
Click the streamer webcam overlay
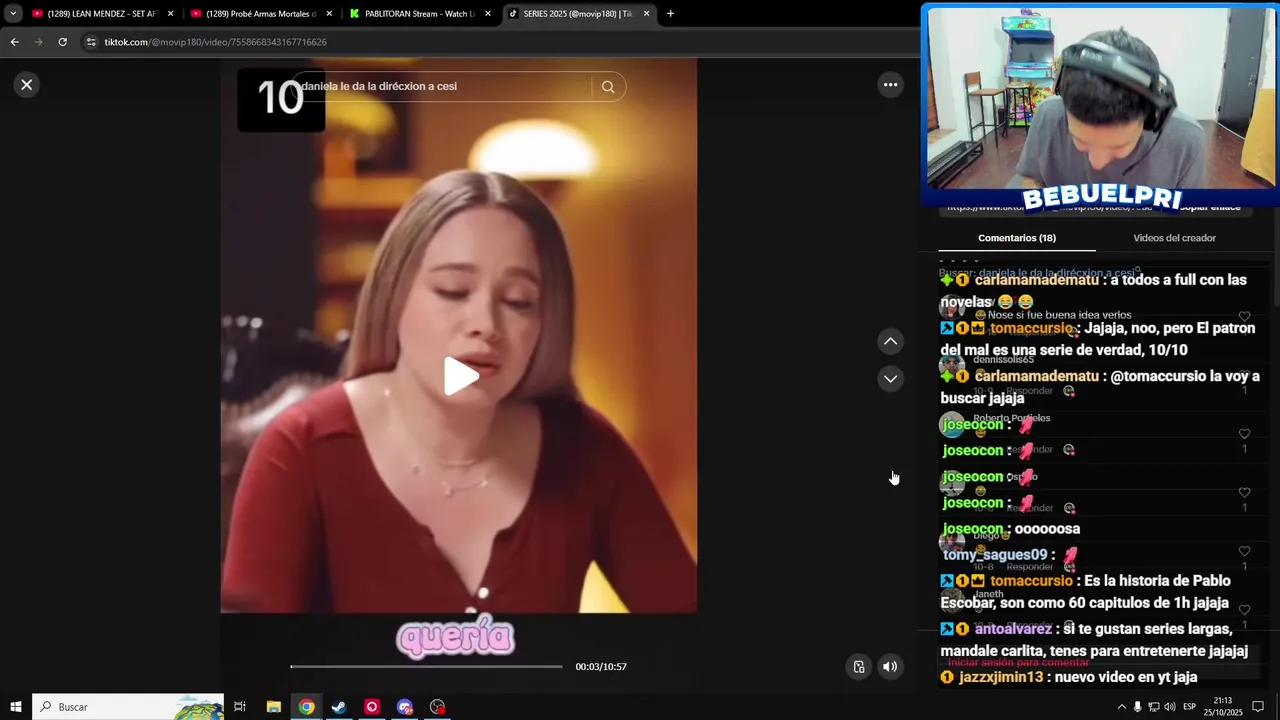1100,100
